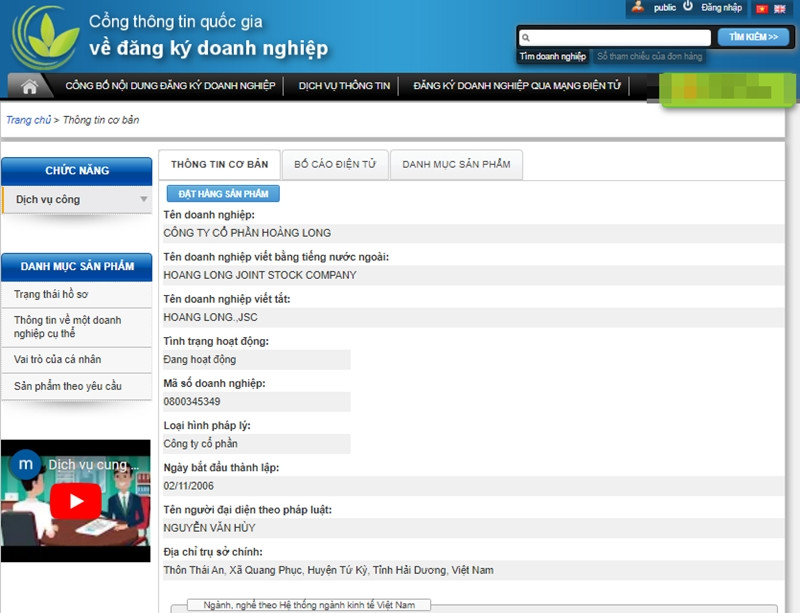
Task: Click the portal leaf logo
Action: click(43, 38)
